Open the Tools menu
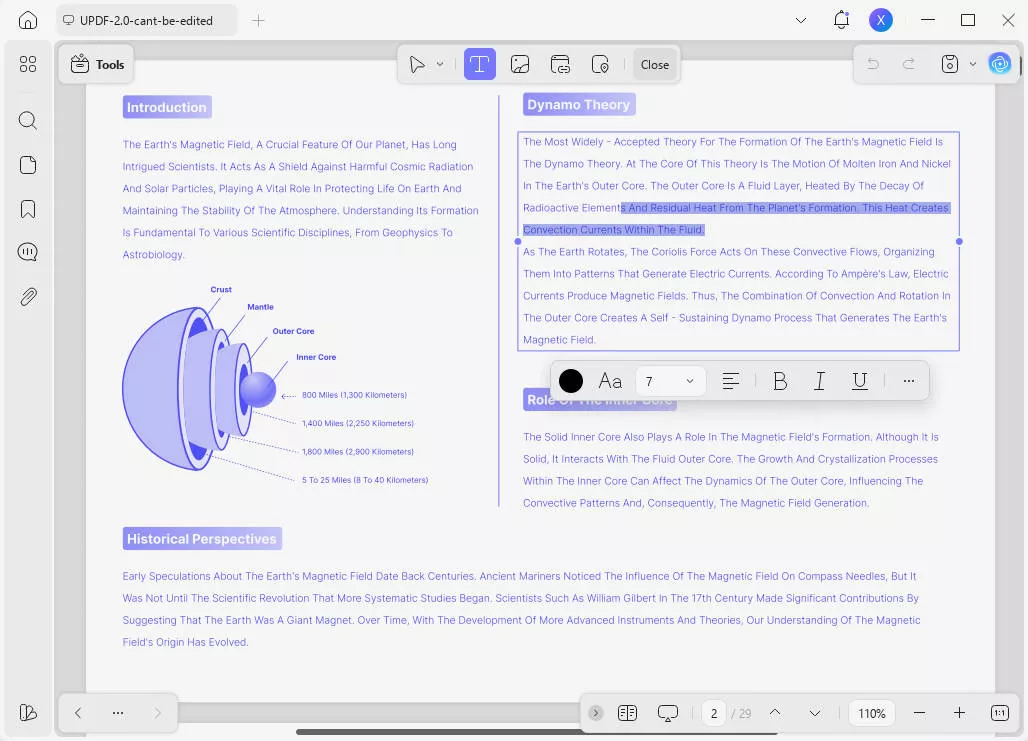Viewport: 1028px width, 741px height. pyautogui.click(x=96, y=63)
